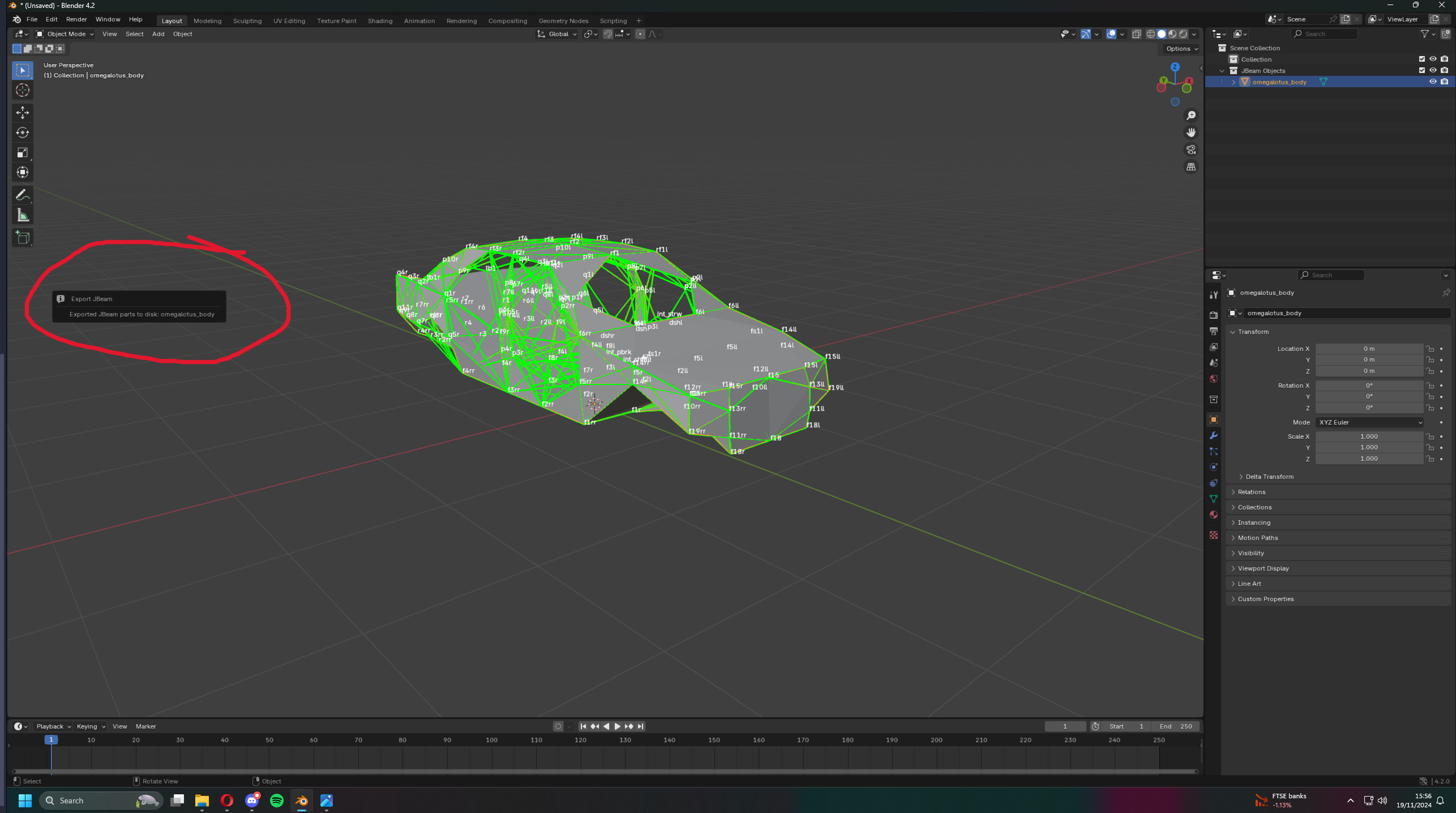Open the Modifiers wrench properties tab
Screen dimensions: 1456x813
[x=1213, y=435]
